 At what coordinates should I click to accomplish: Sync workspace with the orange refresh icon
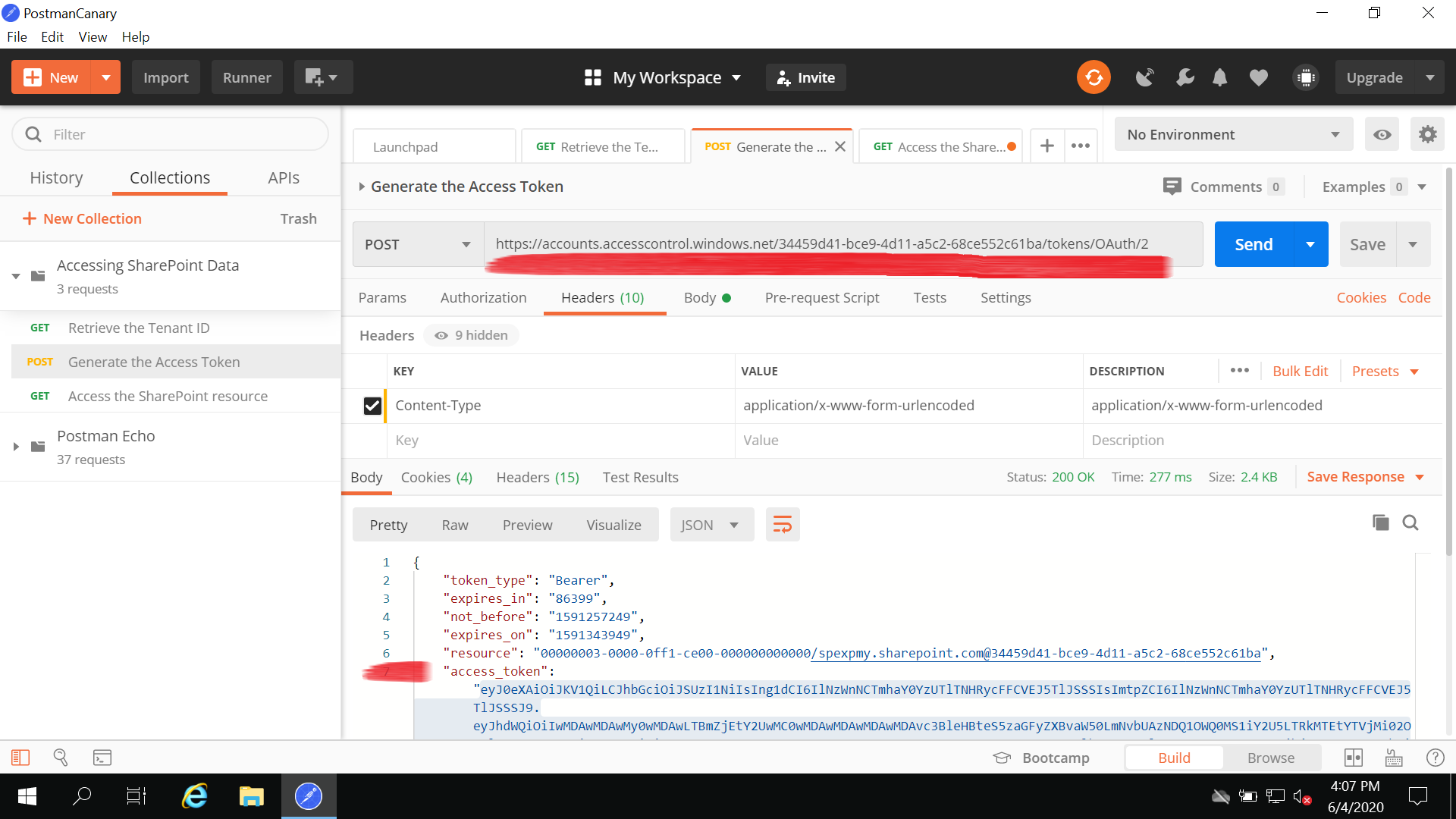[x=1094, y=77]
